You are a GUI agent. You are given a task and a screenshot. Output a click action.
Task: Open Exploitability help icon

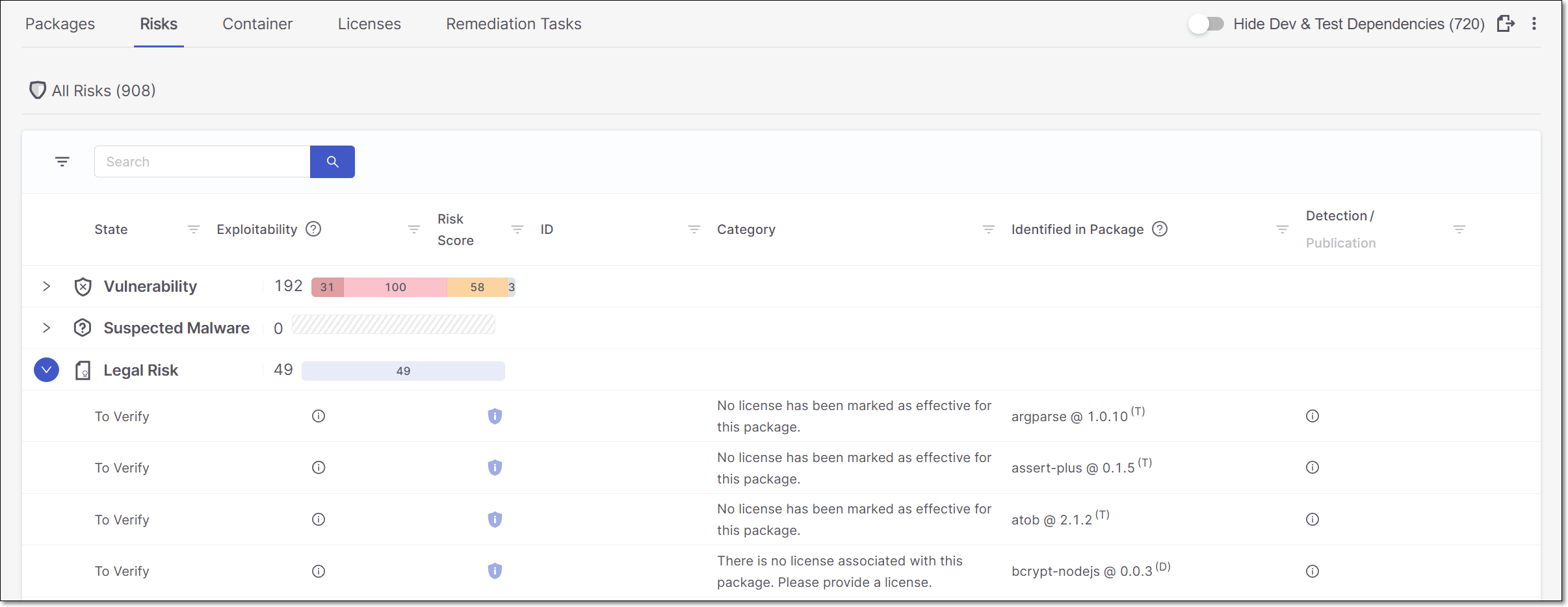point(313,229)
